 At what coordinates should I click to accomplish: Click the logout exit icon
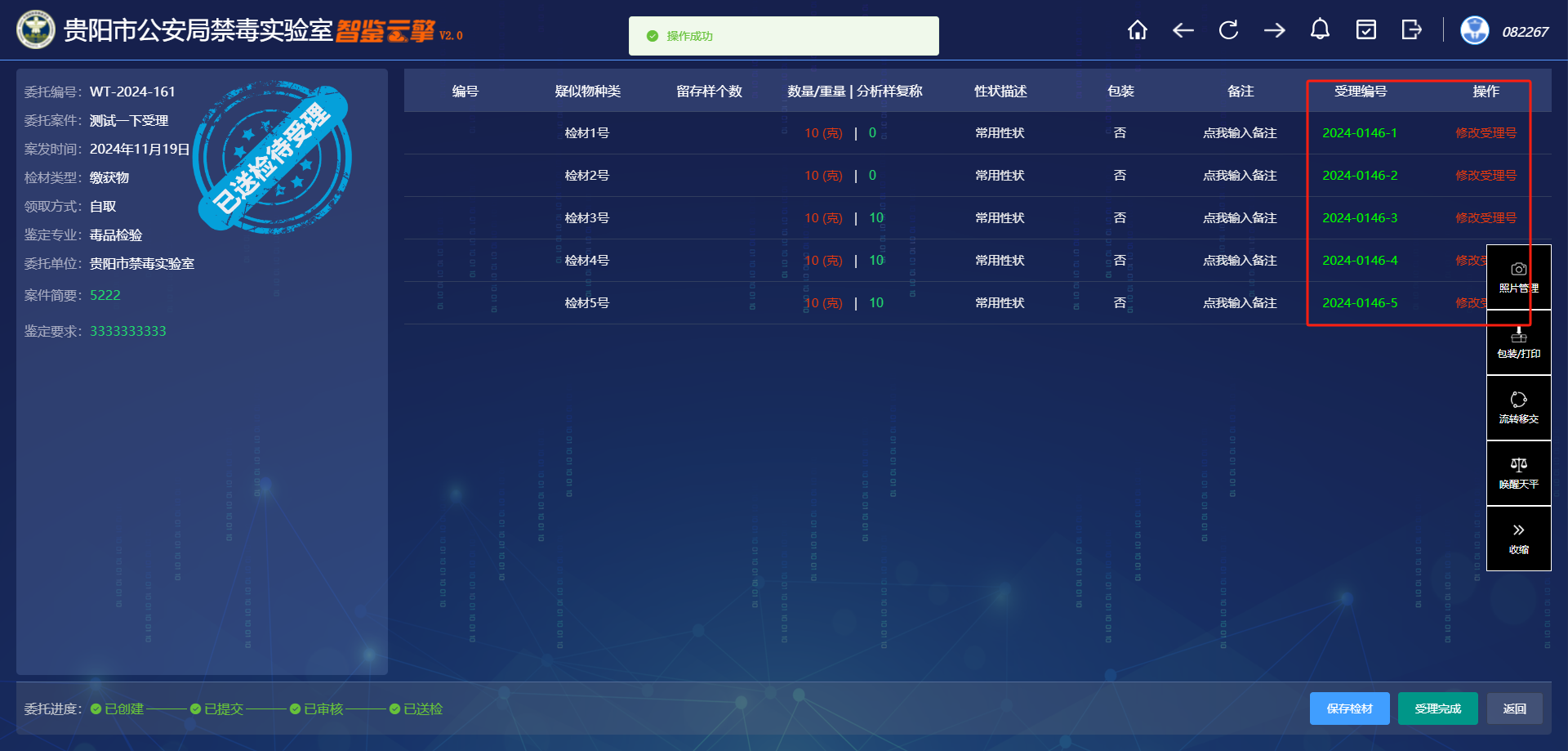click(x=1411, y=31)
